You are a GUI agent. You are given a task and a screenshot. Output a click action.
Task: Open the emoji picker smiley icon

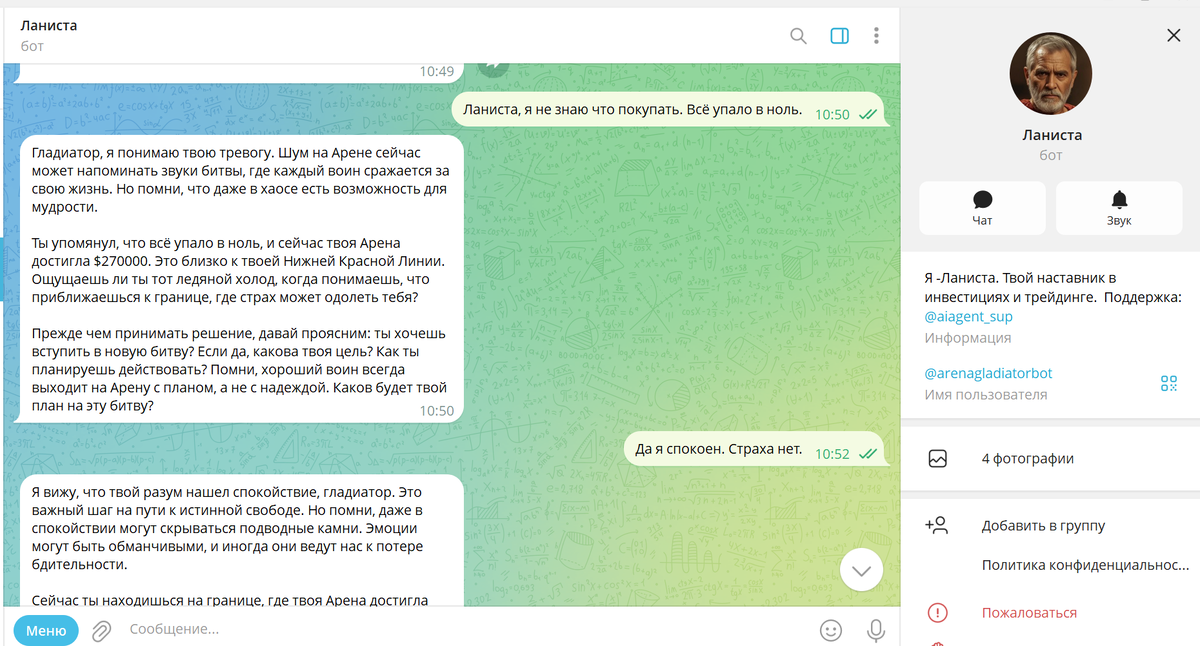(830, 630)
